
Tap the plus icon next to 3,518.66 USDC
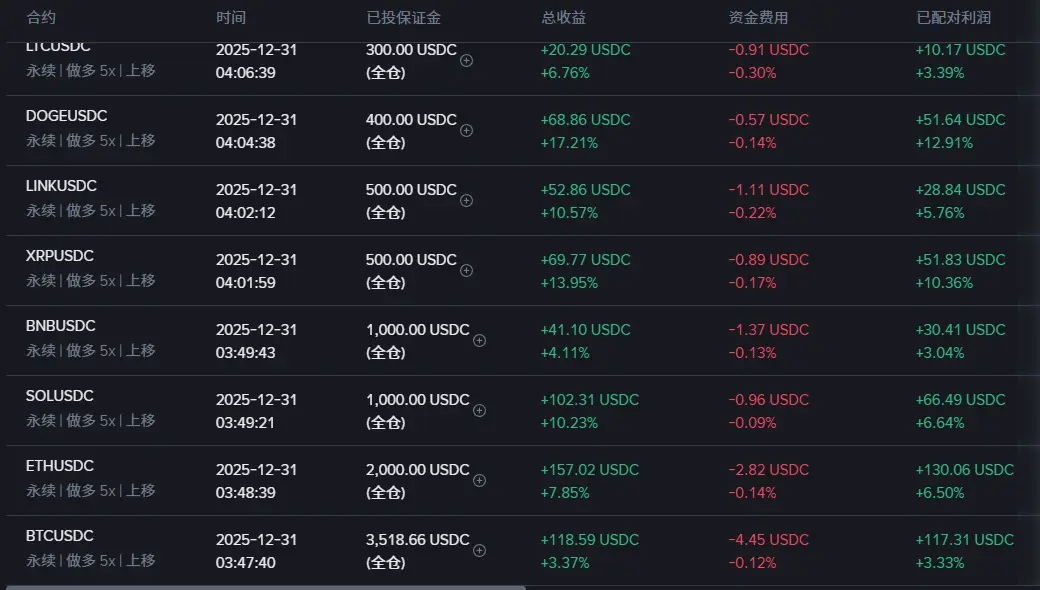479,550
